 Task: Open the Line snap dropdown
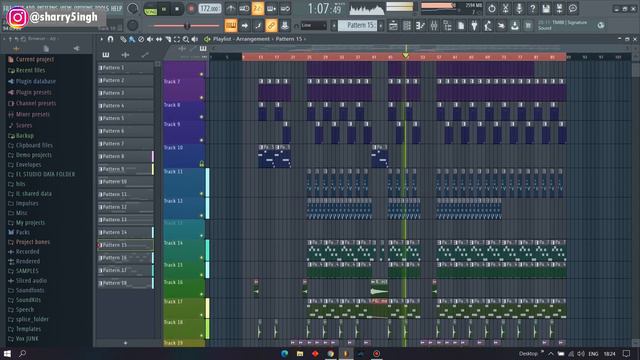coord(313,25)
